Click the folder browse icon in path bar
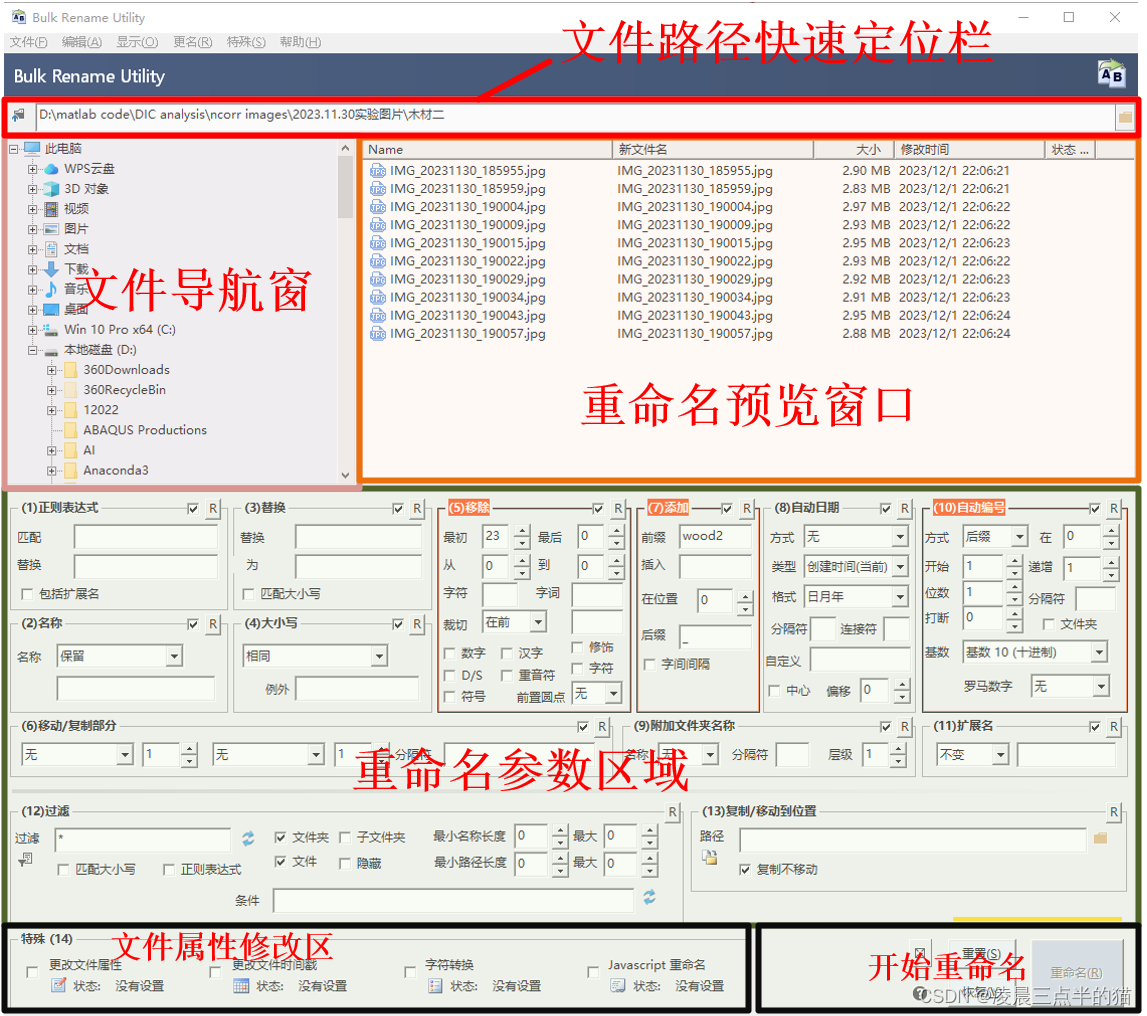Viewport: 1147px width, 1016px height. pos(1124,117)
